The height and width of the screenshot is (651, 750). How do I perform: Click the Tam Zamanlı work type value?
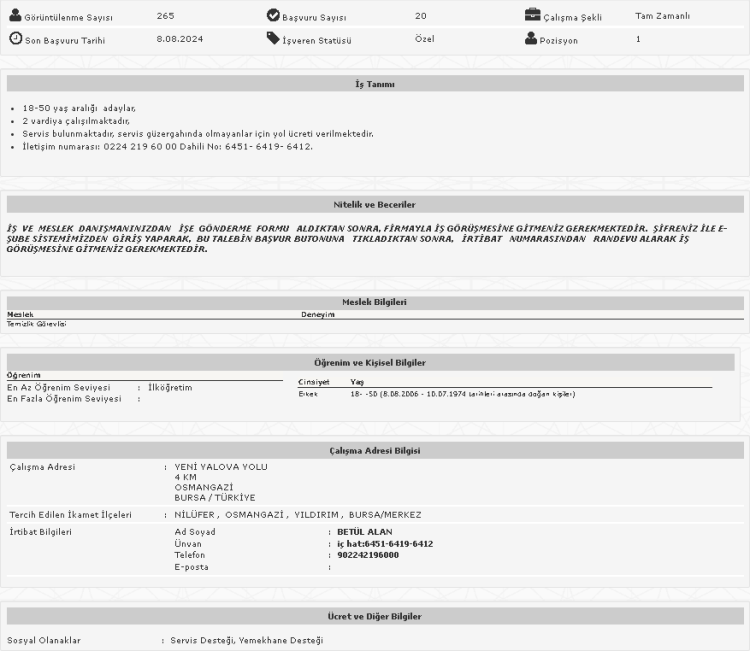click(662, 16)
